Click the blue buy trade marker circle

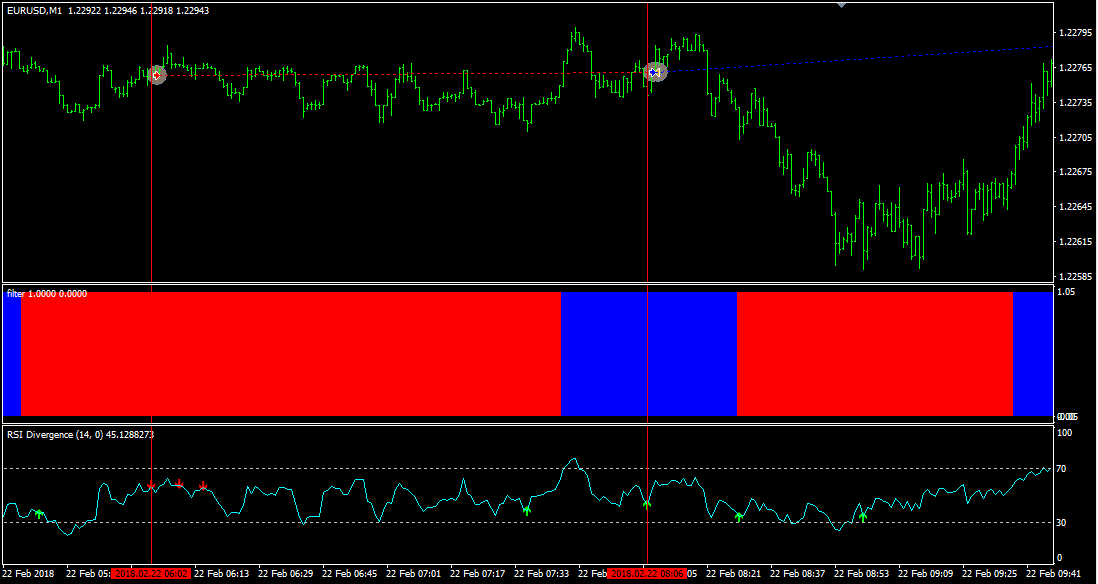click(654, 72)
